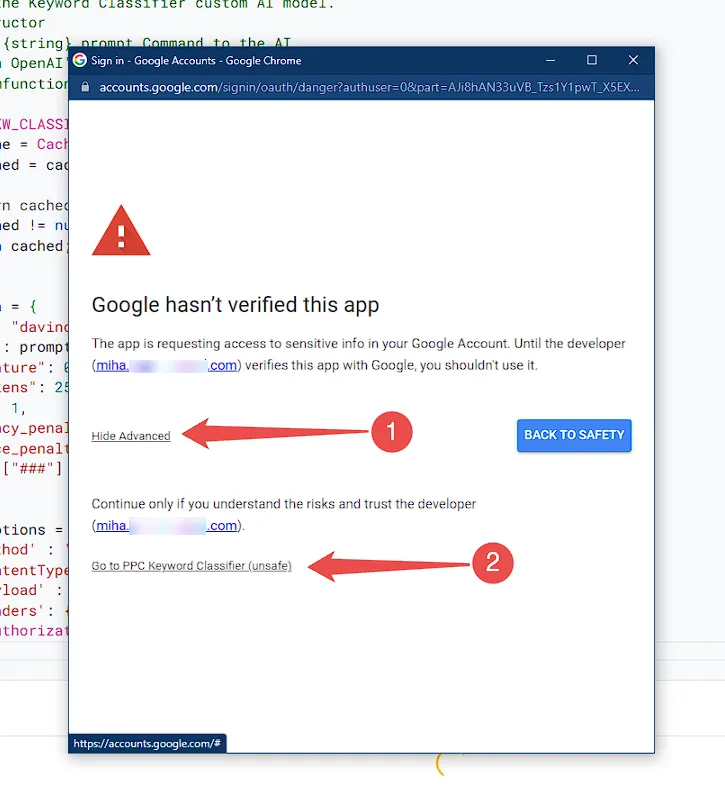
Task: Click the red warning triangle icon
Action: click(x=121, y=230)
